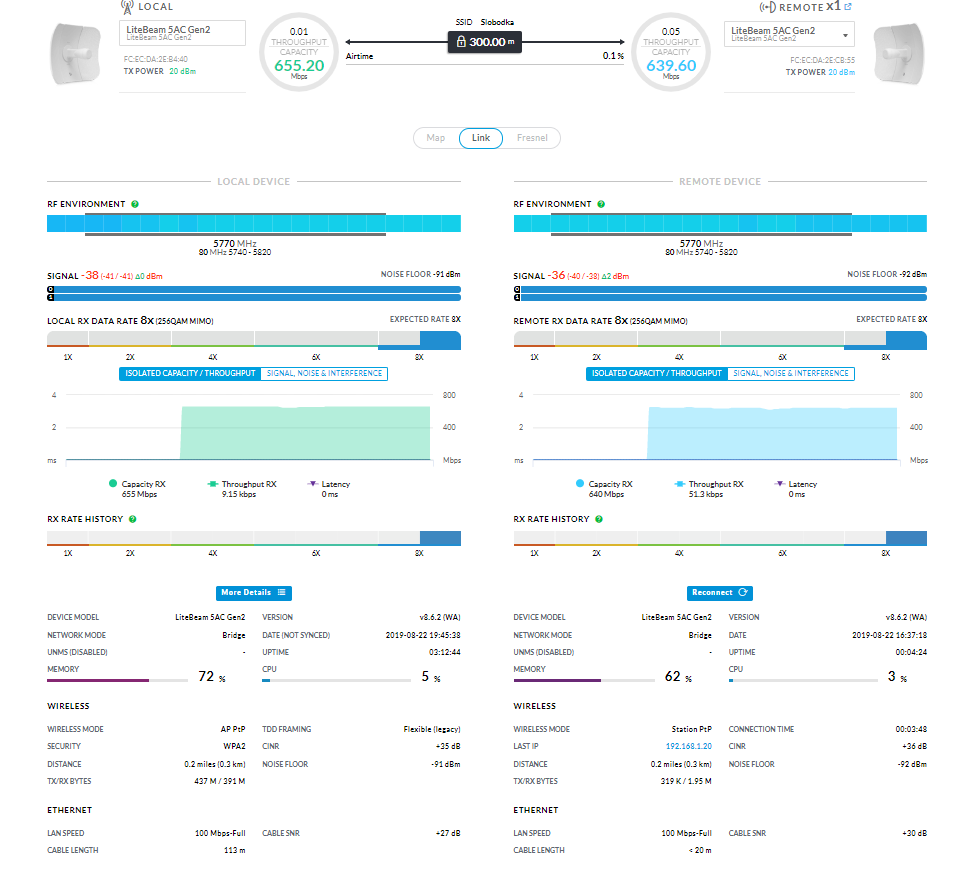Viewport: 968px width, 882px height.
Task: Click the local antenna tower icon
Action: 127,7
